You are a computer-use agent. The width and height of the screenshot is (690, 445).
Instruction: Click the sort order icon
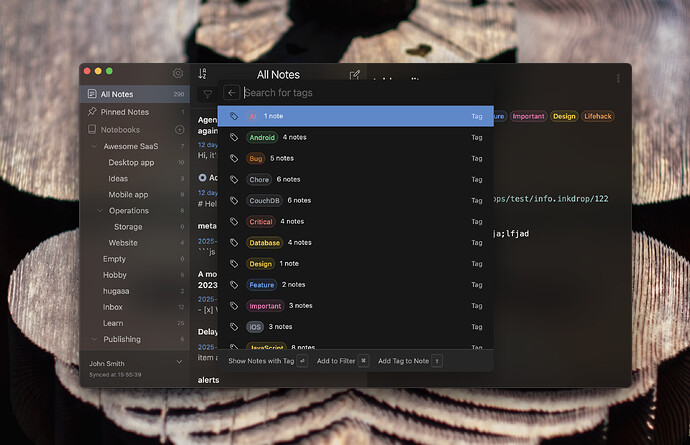point(202,74)
